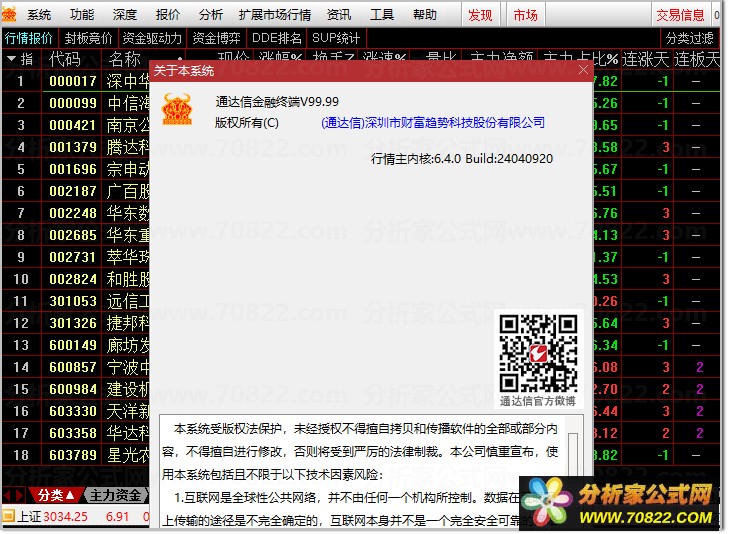Open the 资讯 menu

pos(339,15)
